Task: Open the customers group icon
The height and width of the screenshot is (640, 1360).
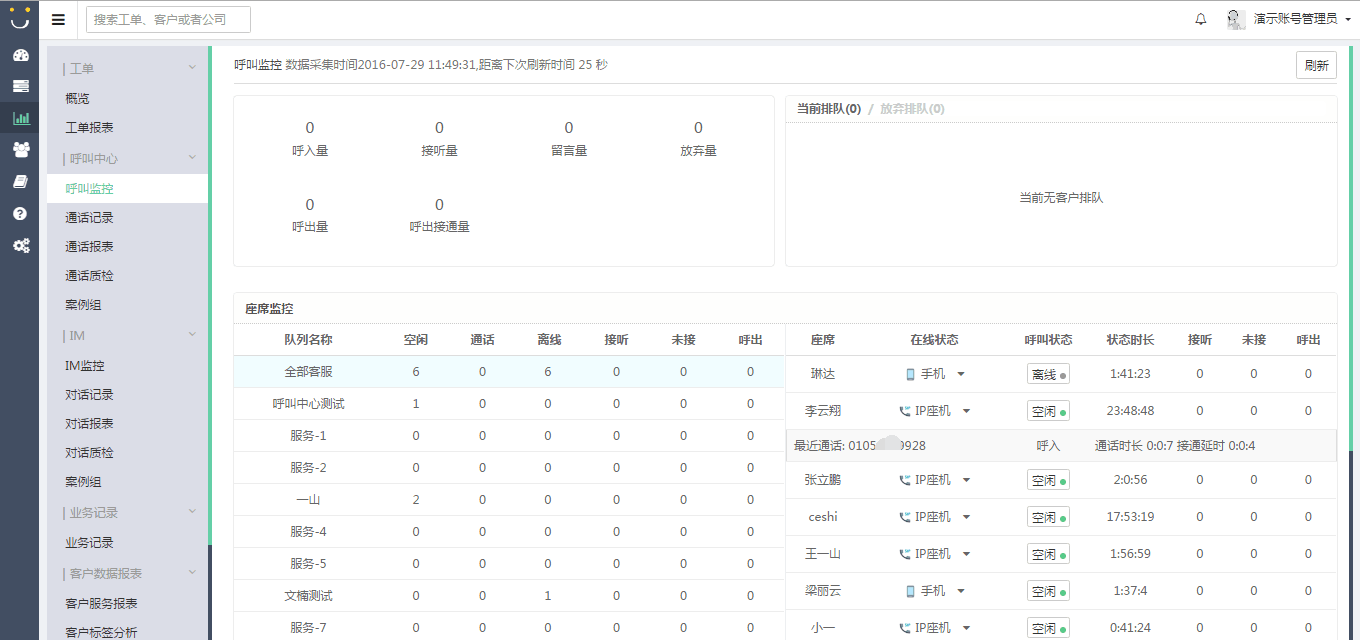Action: (x=20, y=150)
